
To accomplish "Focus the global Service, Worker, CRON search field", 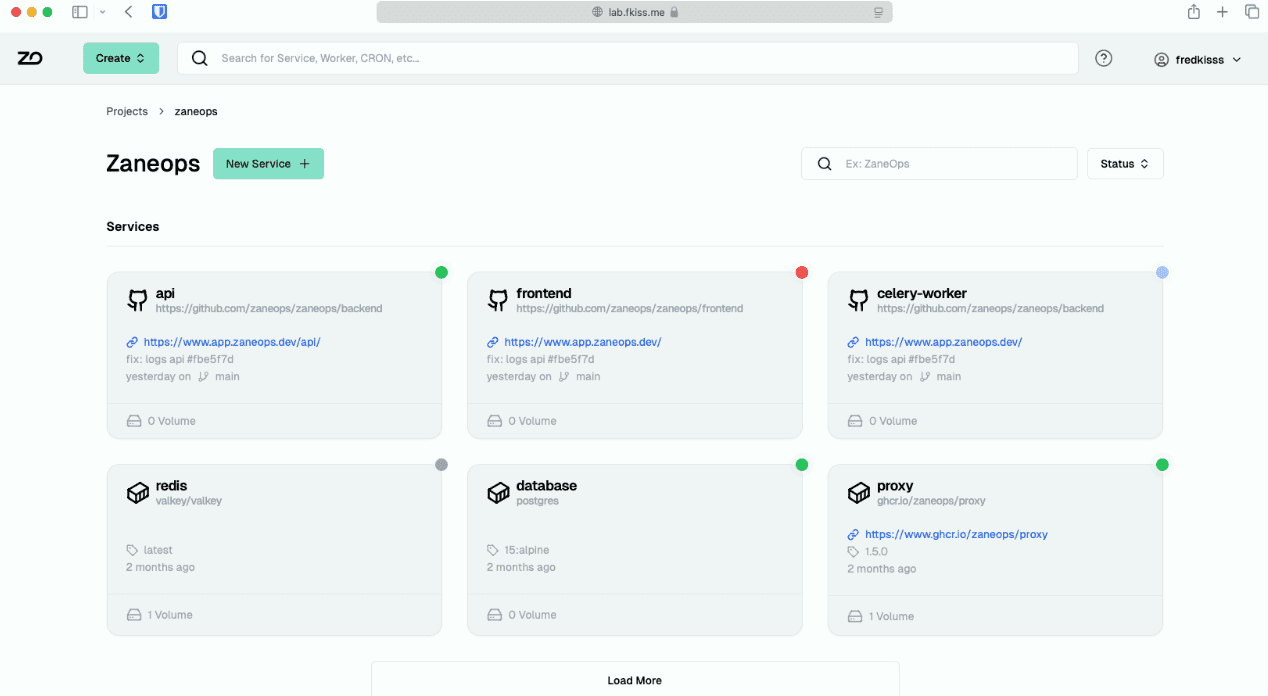I will (628, 58).
